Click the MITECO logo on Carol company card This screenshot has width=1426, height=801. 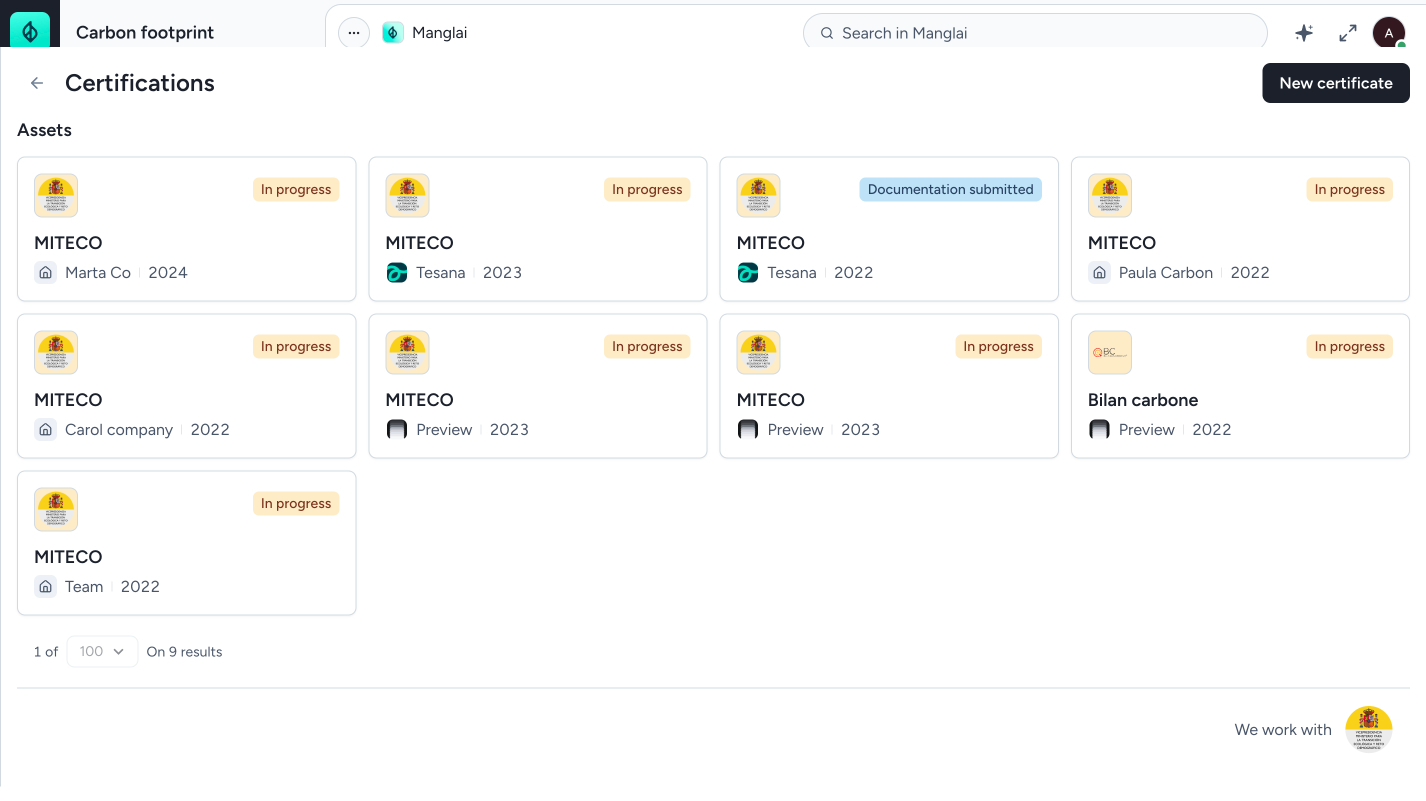pos(56,353)
